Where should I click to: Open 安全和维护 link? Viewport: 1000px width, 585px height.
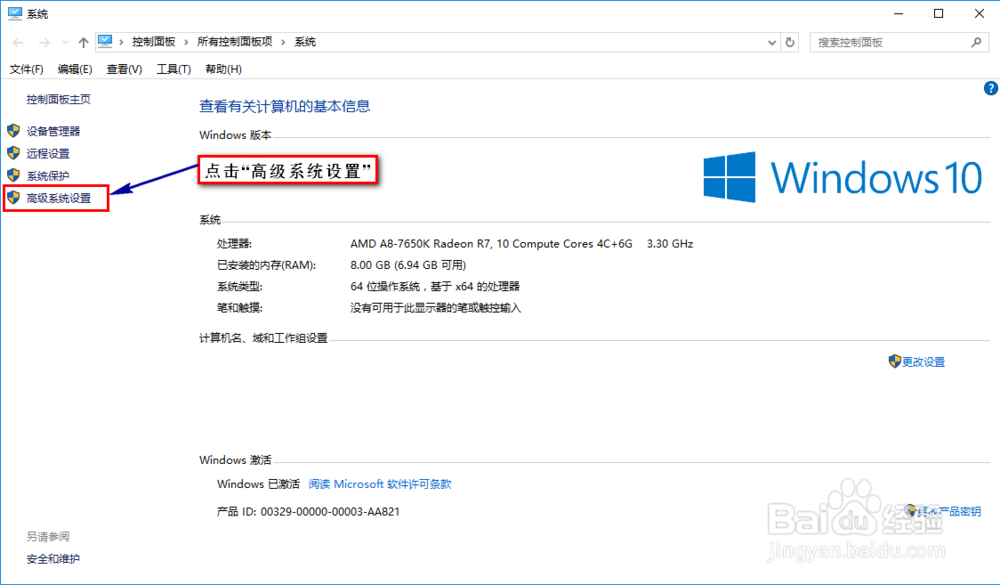click(53, 559)
